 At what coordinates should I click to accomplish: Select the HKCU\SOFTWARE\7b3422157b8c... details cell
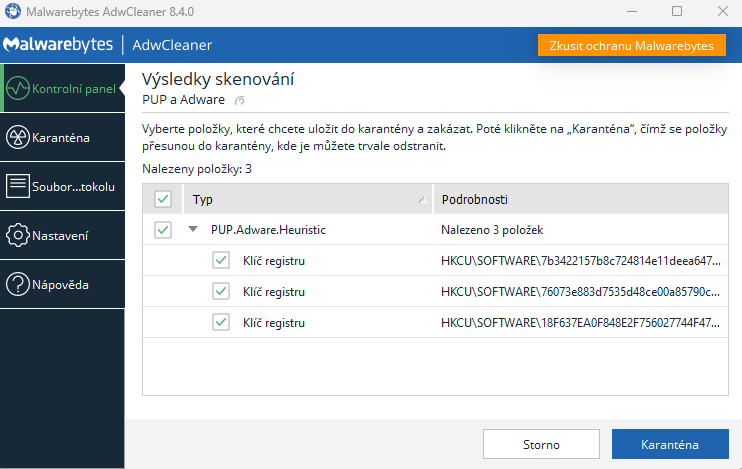[x=581, y=261]
